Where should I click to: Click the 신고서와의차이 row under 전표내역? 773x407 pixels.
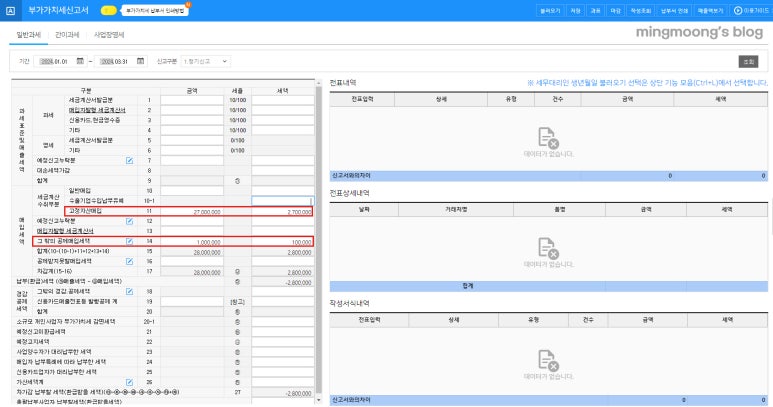coord(549,175)
